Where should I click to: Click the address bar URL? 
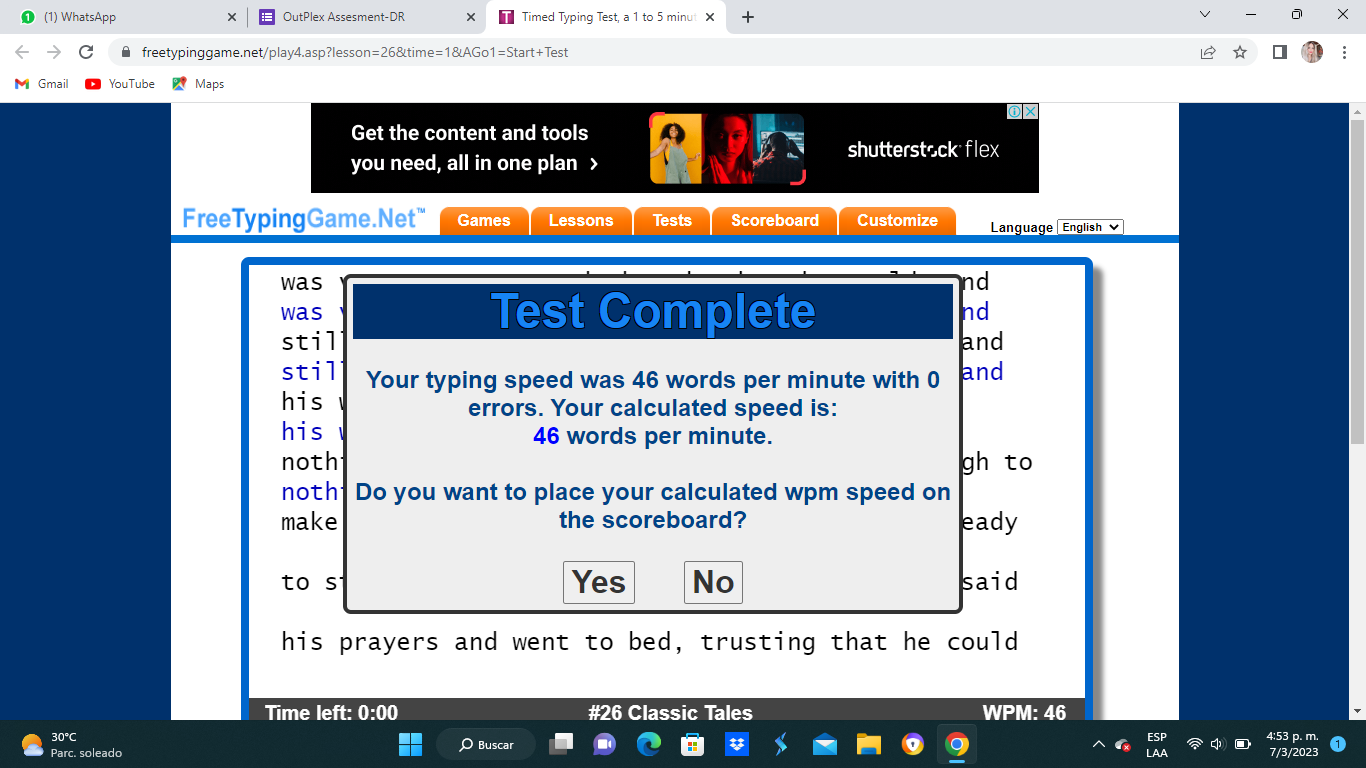[x=355, y=52]
